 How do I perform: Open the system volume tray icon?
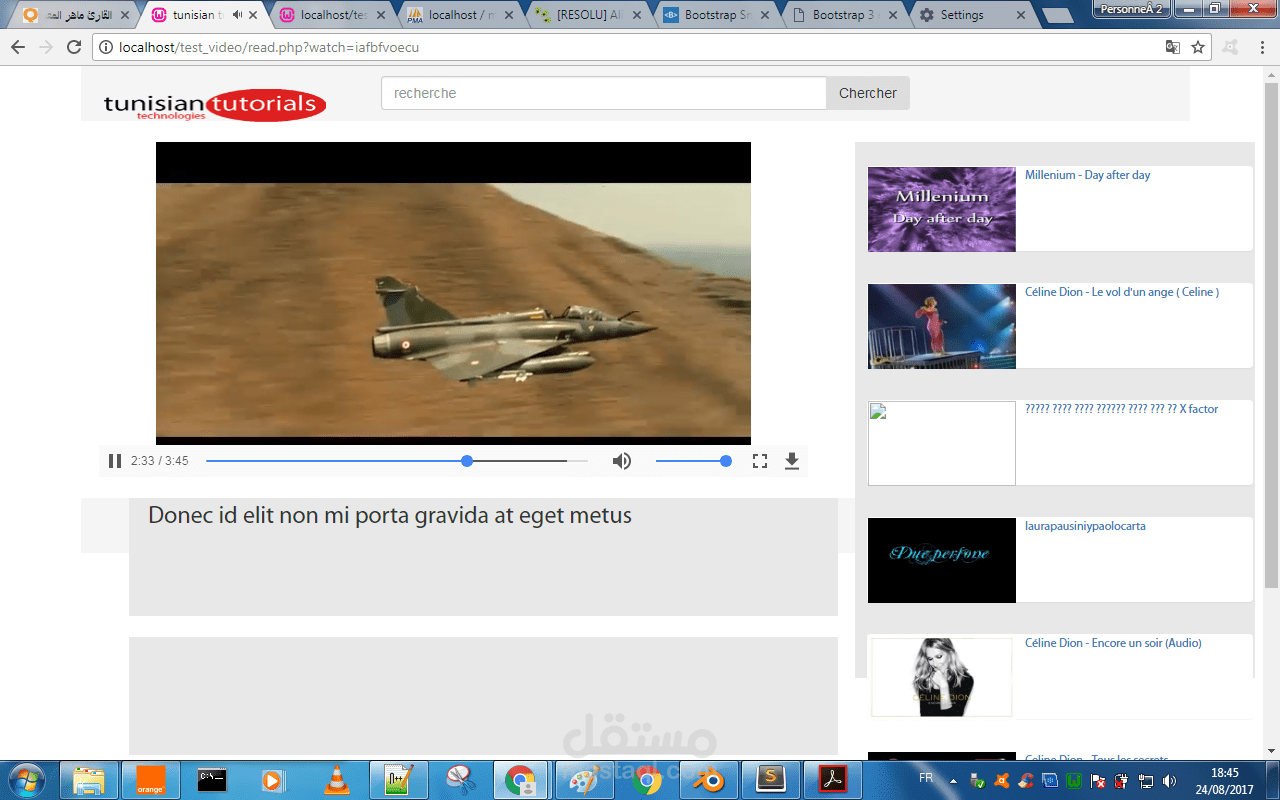coord(1170,781)
